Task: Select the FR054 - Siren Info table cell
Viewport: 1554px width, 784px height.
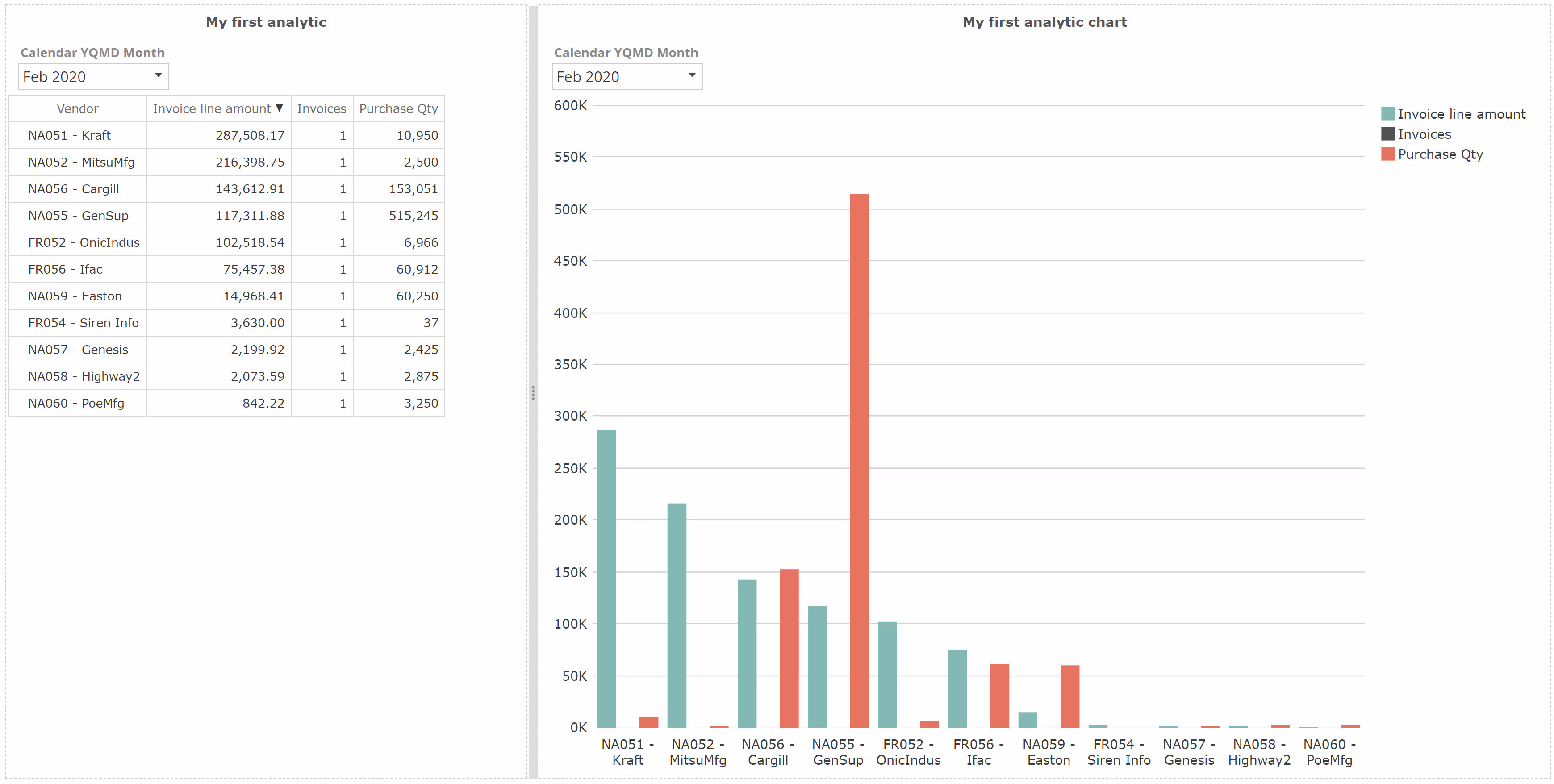Action: [x=83, y=323]
